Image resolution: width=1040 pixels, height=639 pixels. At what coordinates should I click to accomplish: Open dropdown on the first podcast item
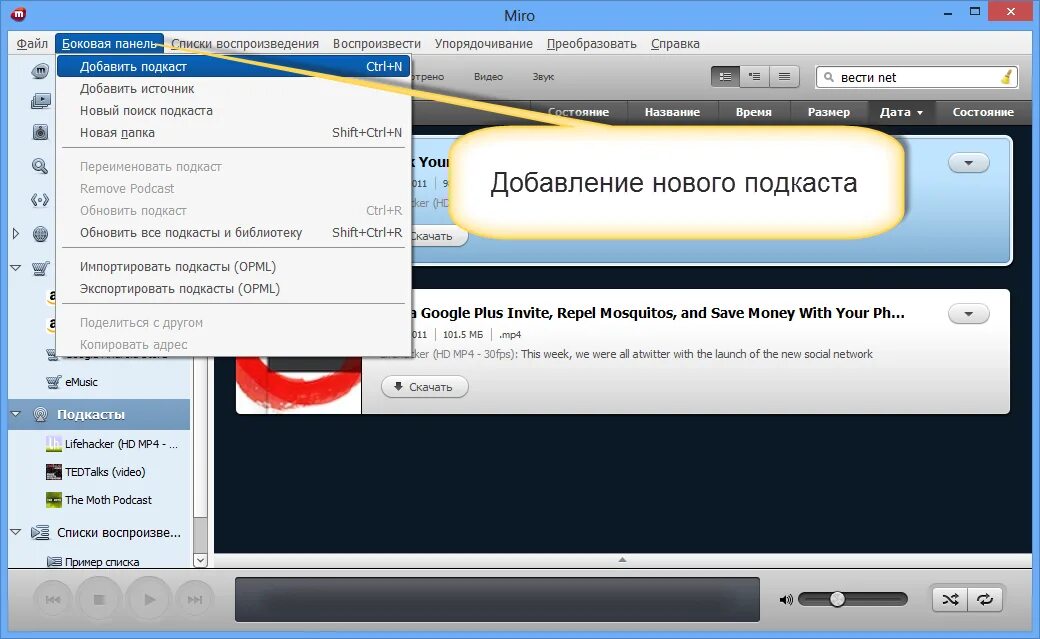(x=968, y=163)
